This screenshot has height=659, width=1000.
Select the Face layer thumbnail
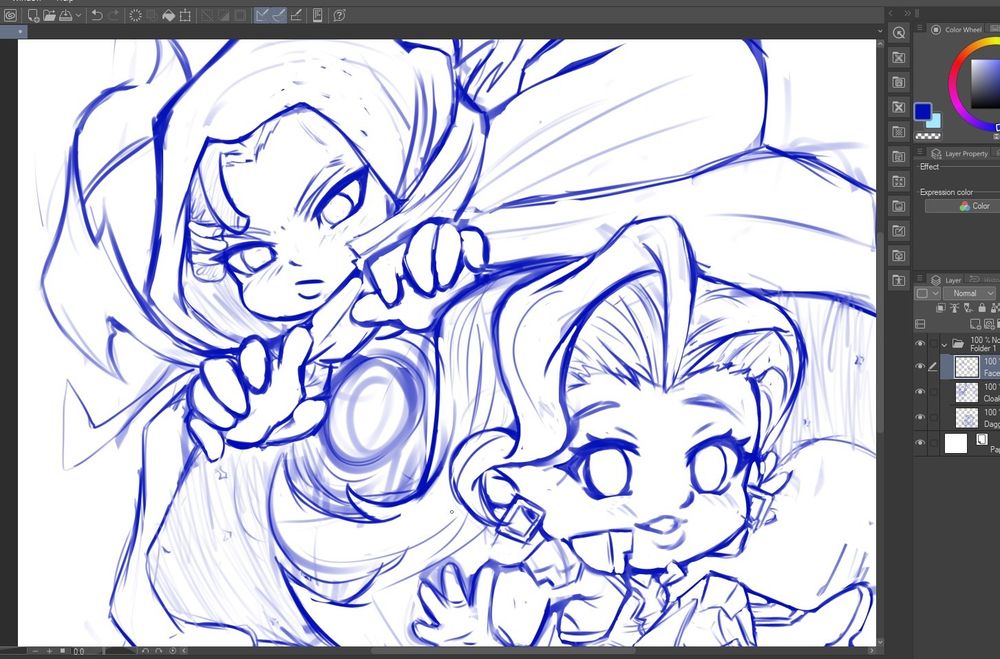pyautogui.click(x=966, y=366)
